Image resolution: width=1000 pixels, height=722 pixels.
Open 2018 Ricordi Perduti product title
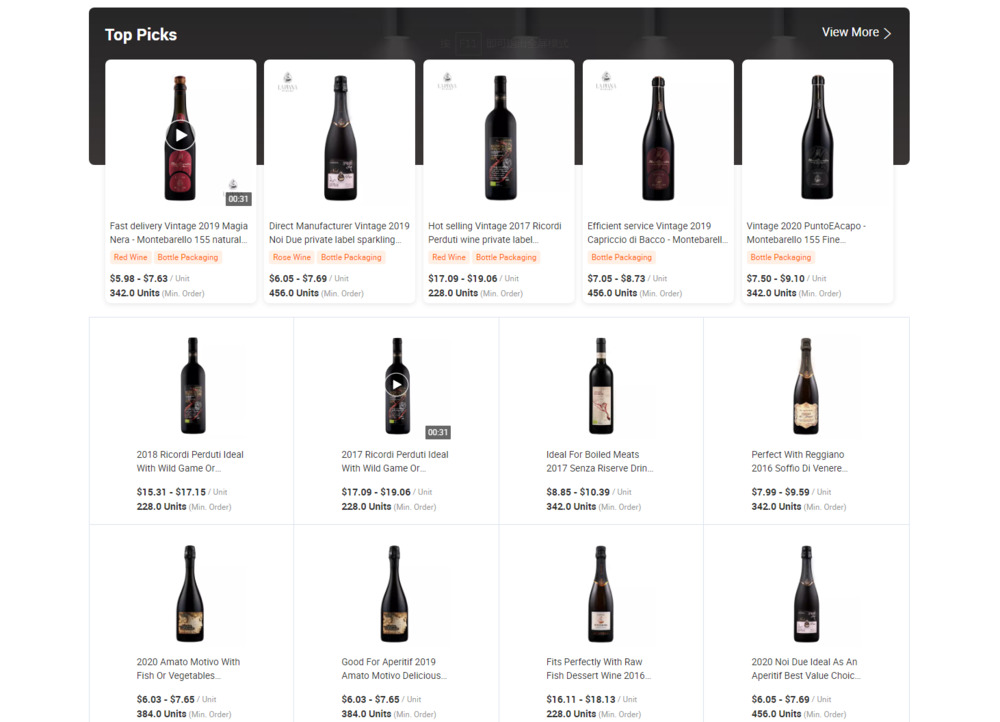(x=190, y=461)
